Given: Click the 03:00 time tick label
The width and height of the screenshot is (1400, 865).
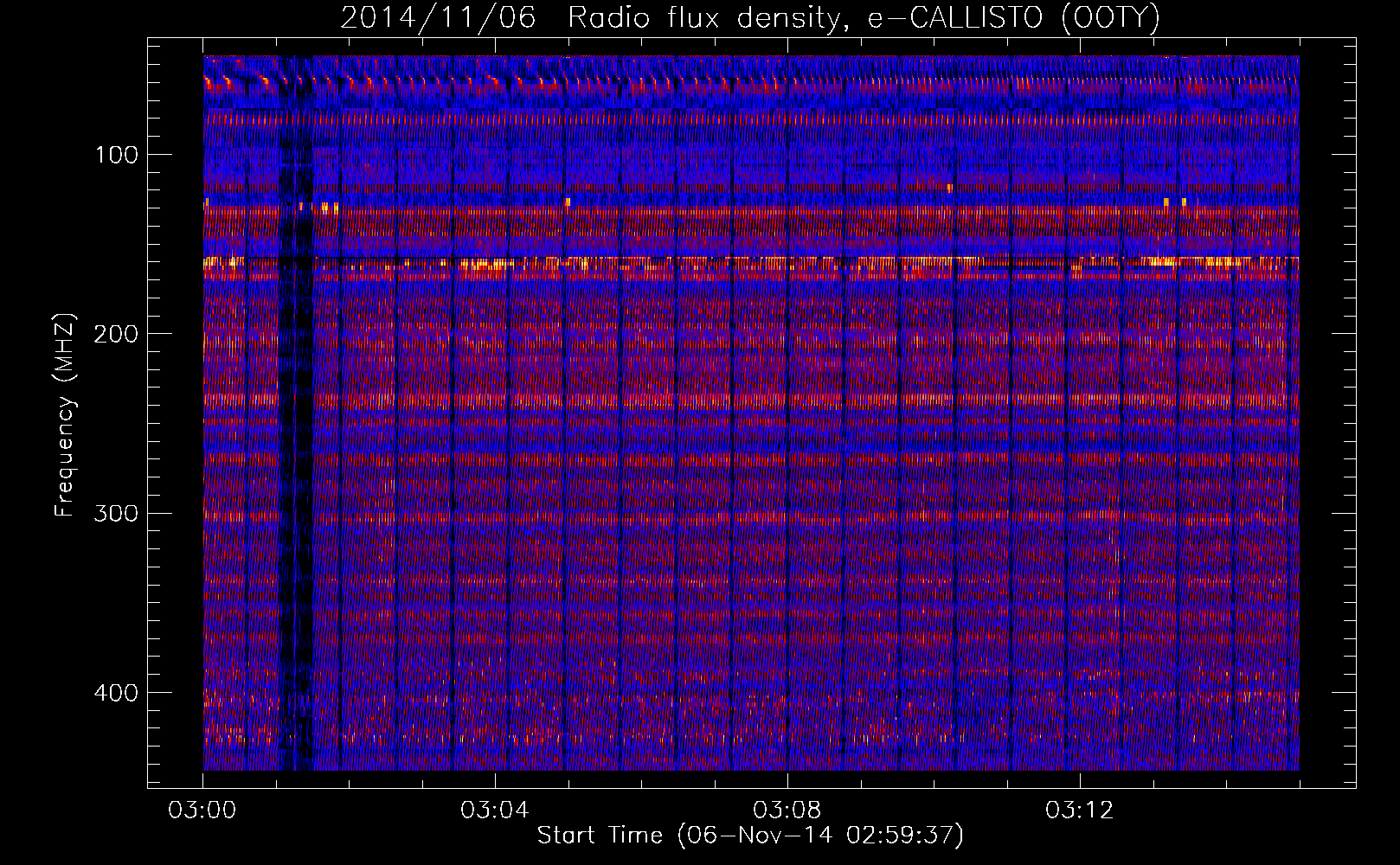Looking at the screenshot, I should pos(202,811).
